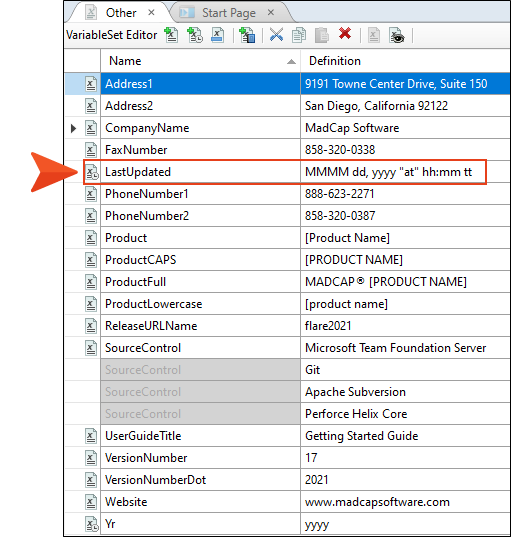Select the Other tab
511x537 pixels.
[121, 13]
